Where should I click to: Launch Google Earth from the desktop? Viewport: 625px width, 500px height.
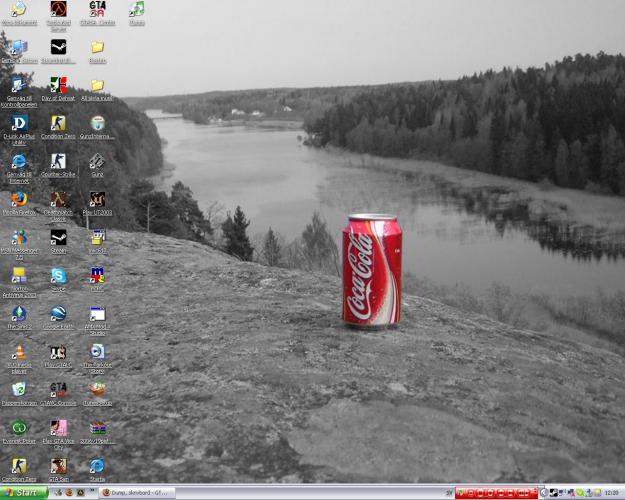[58, 314]
